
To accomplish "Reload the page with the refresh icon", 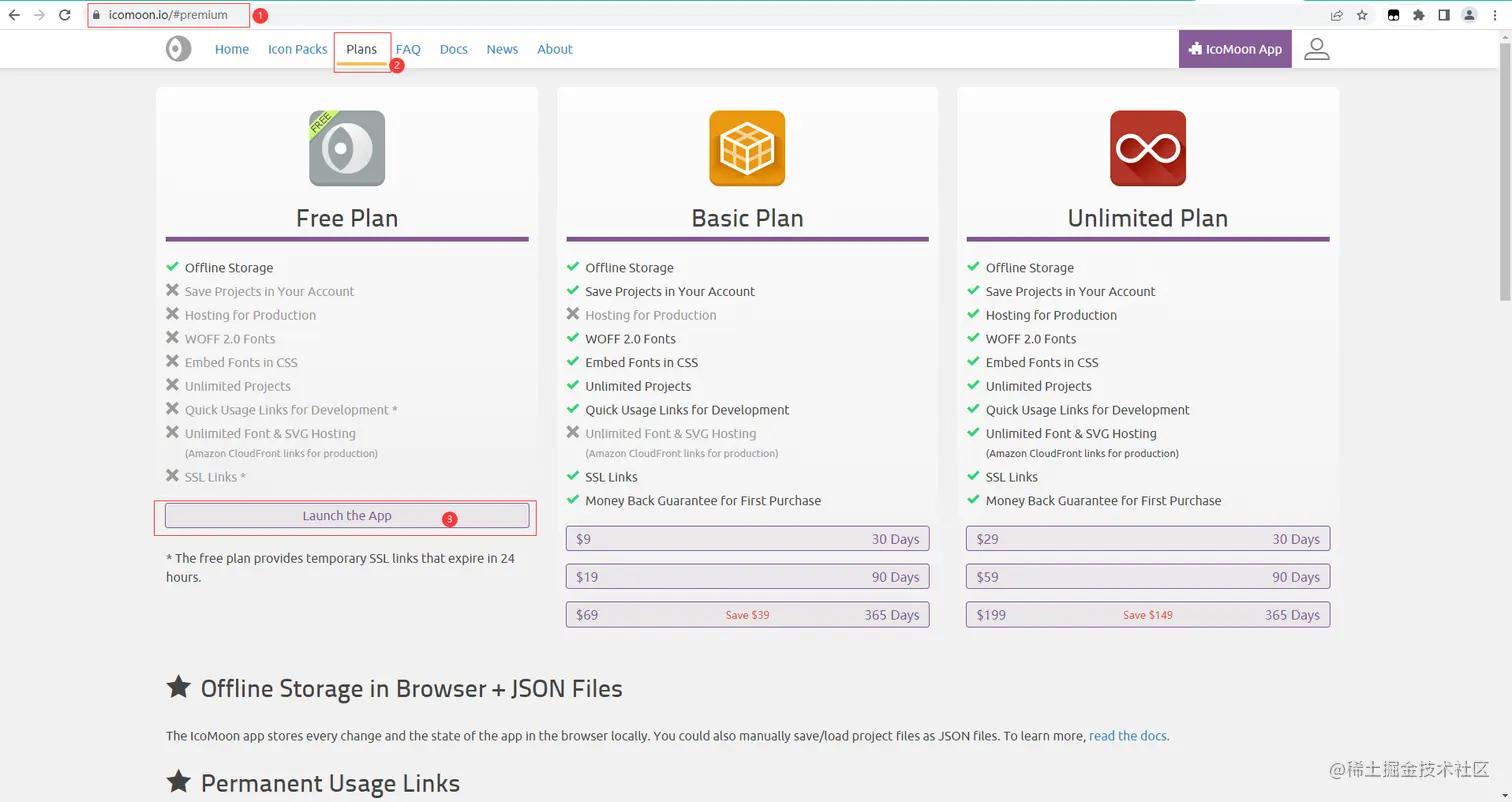I will 65,15.
